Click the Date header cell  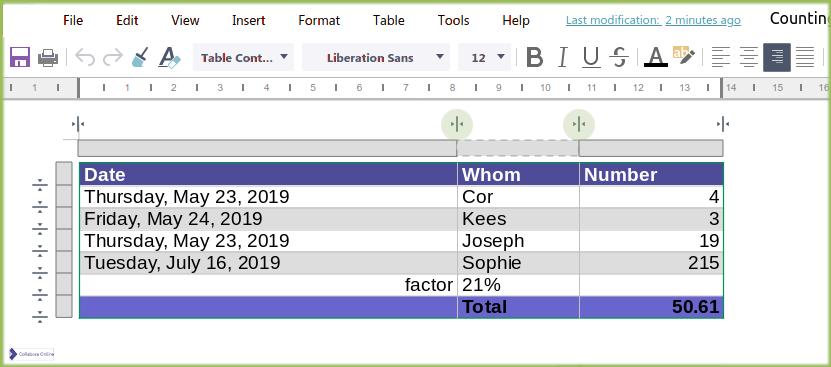(x=268, y=174)
